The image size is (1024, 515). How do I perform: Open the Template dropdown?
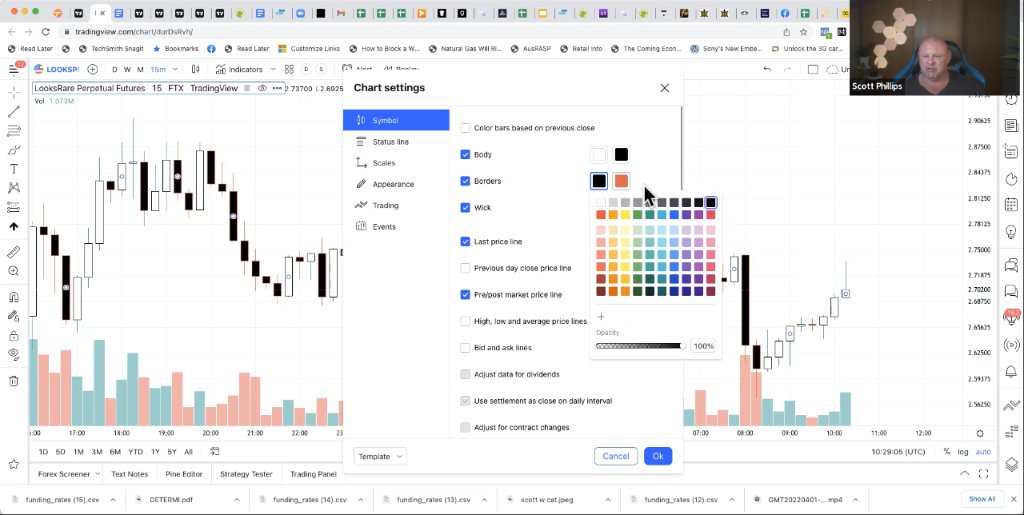(x=380, y=456)
